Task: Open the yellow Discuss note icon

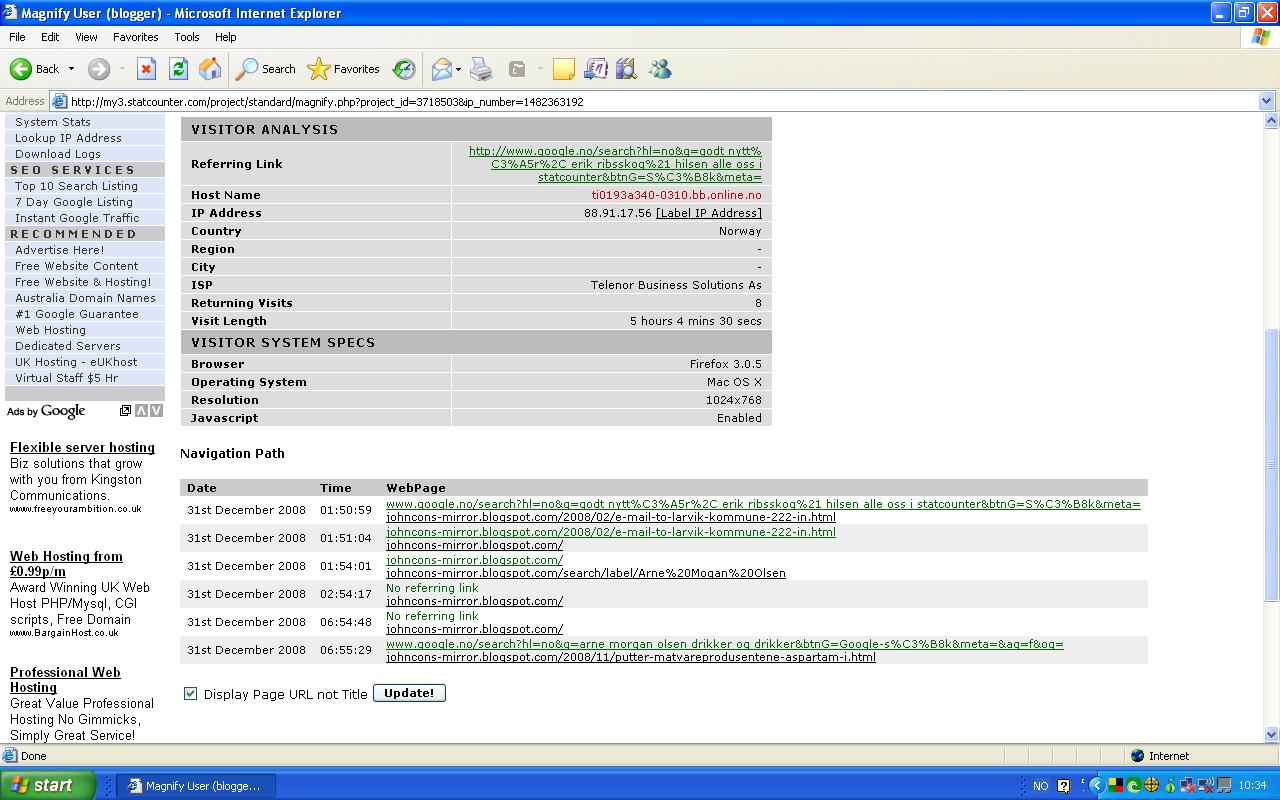Action: 564,69
